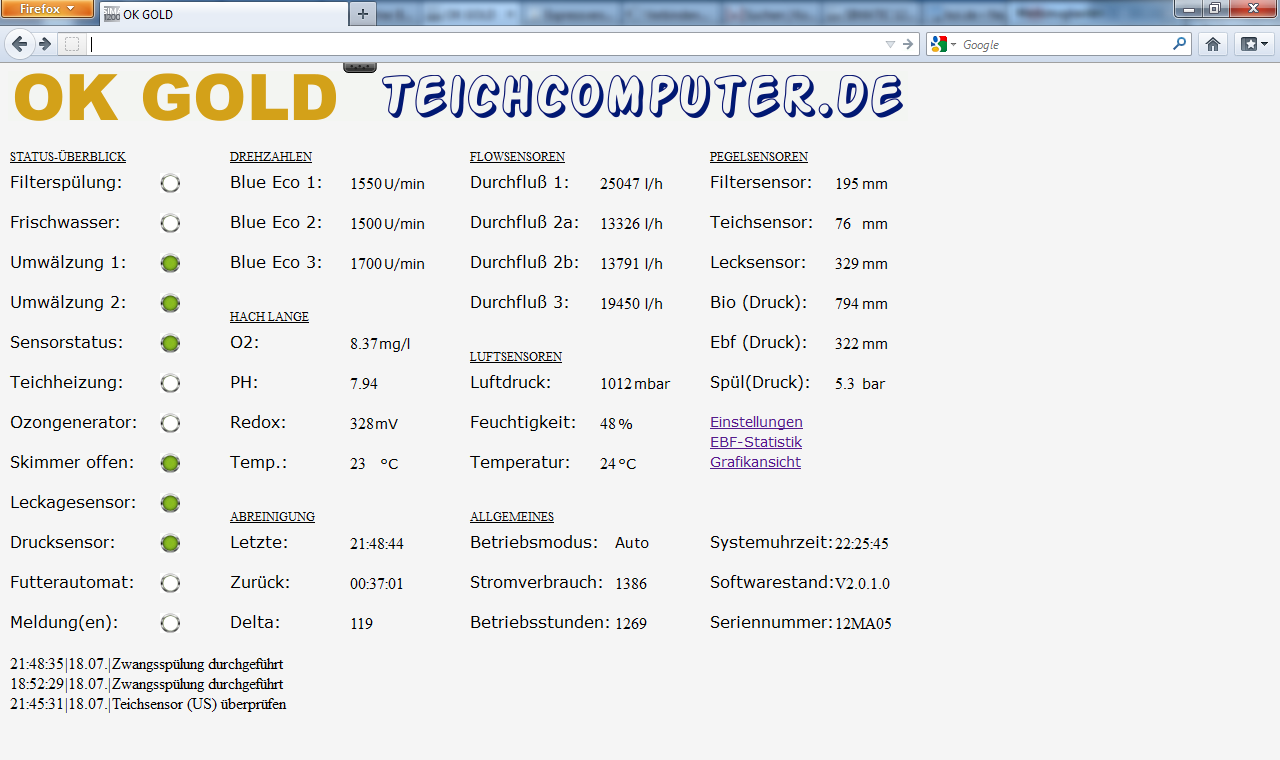Open a new tab with plus button
The image size is (1280, 760).
tap(363, 13)
